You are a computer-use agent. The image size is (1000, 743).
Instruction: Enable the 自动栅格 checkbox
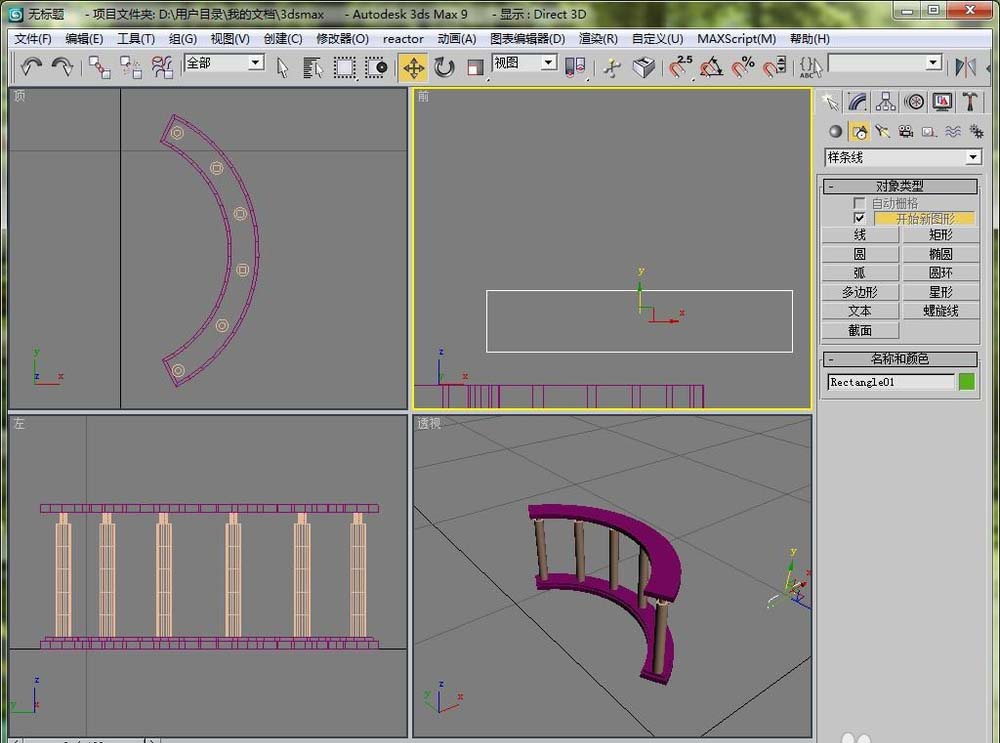[859, 203]
